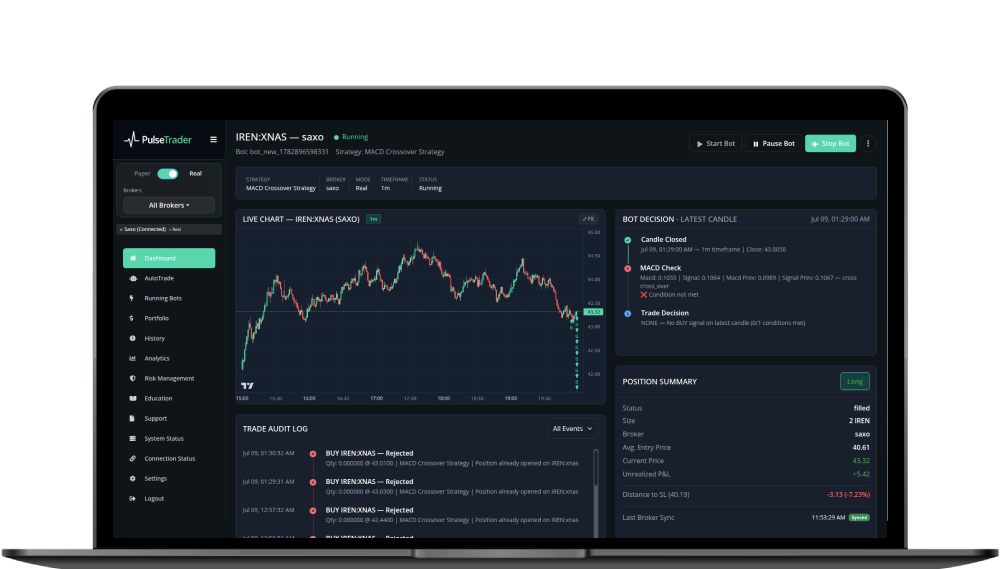Click the History clock icon

(x=133, y=338)
